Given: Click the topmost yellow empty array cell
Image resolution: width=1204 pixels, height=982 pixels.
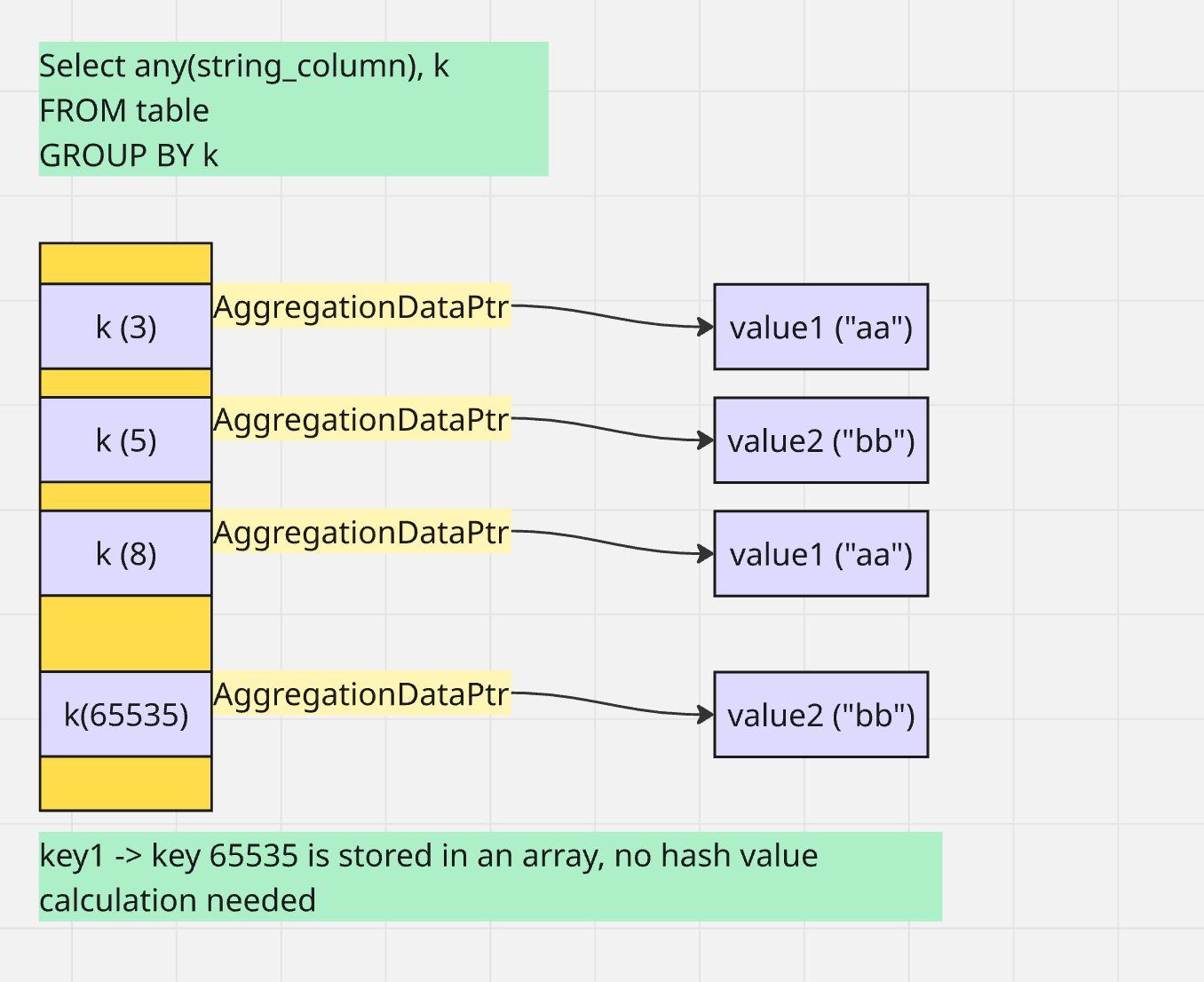Looking at the screenshot, I should 126,264.
